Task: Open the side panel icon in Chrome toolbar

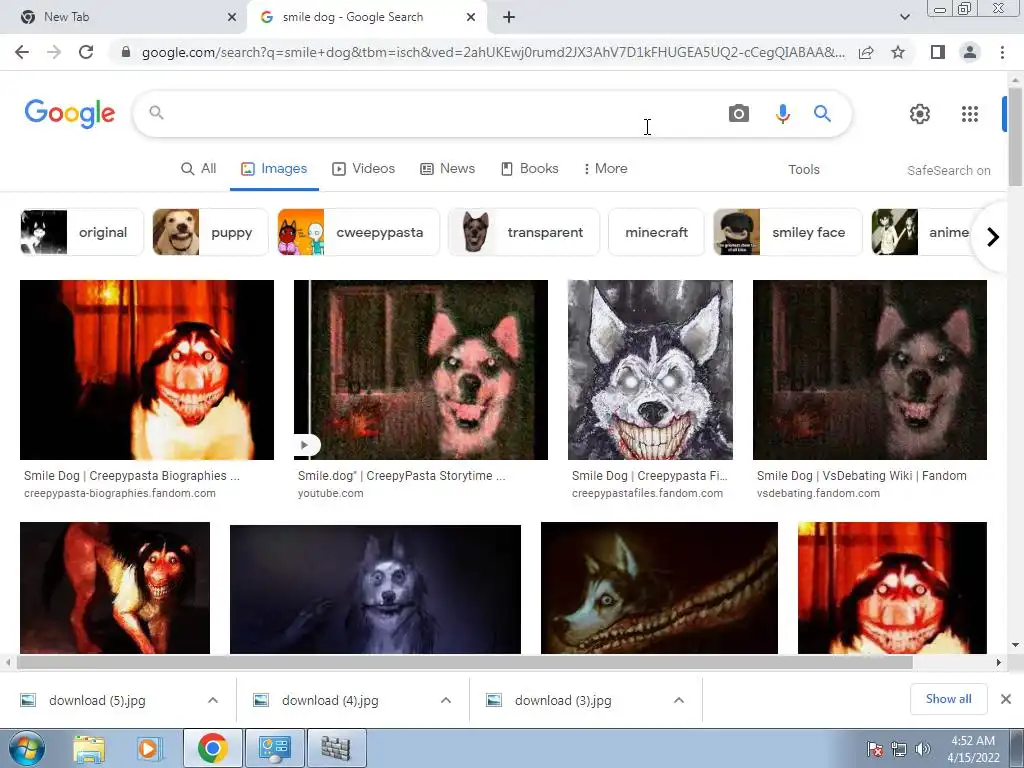Action: 938,52
